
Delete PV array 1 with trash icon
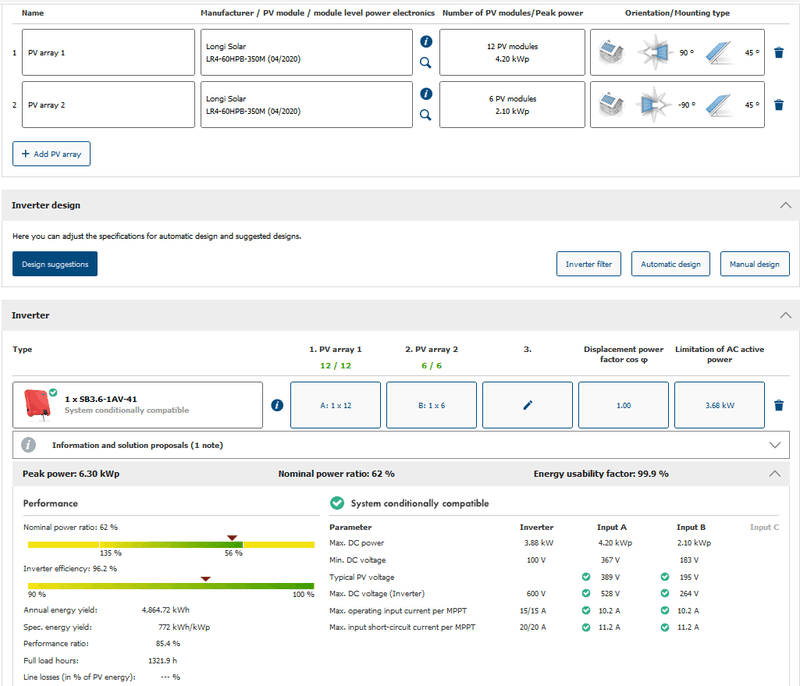coord(779,52)
